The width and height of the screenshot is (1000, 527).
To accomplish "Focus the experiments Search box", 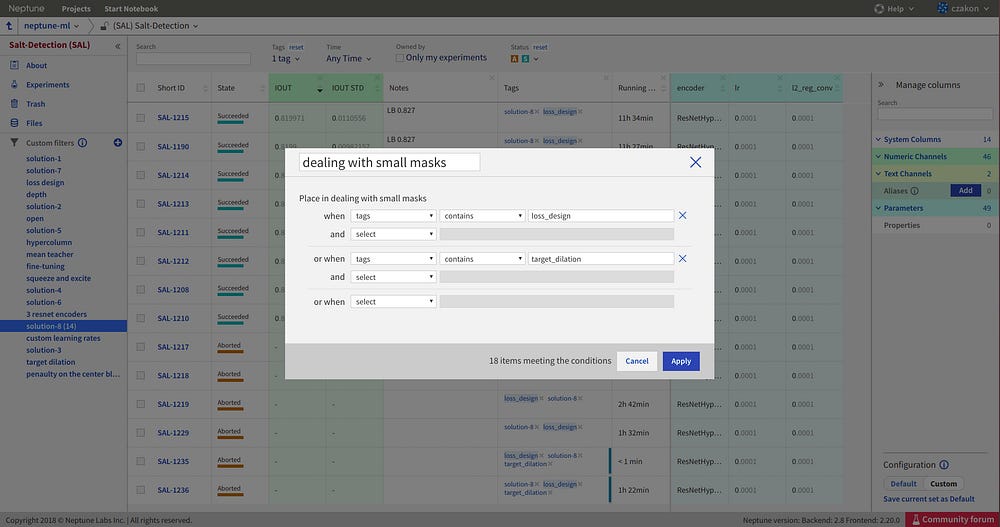I will coord(193,58).
